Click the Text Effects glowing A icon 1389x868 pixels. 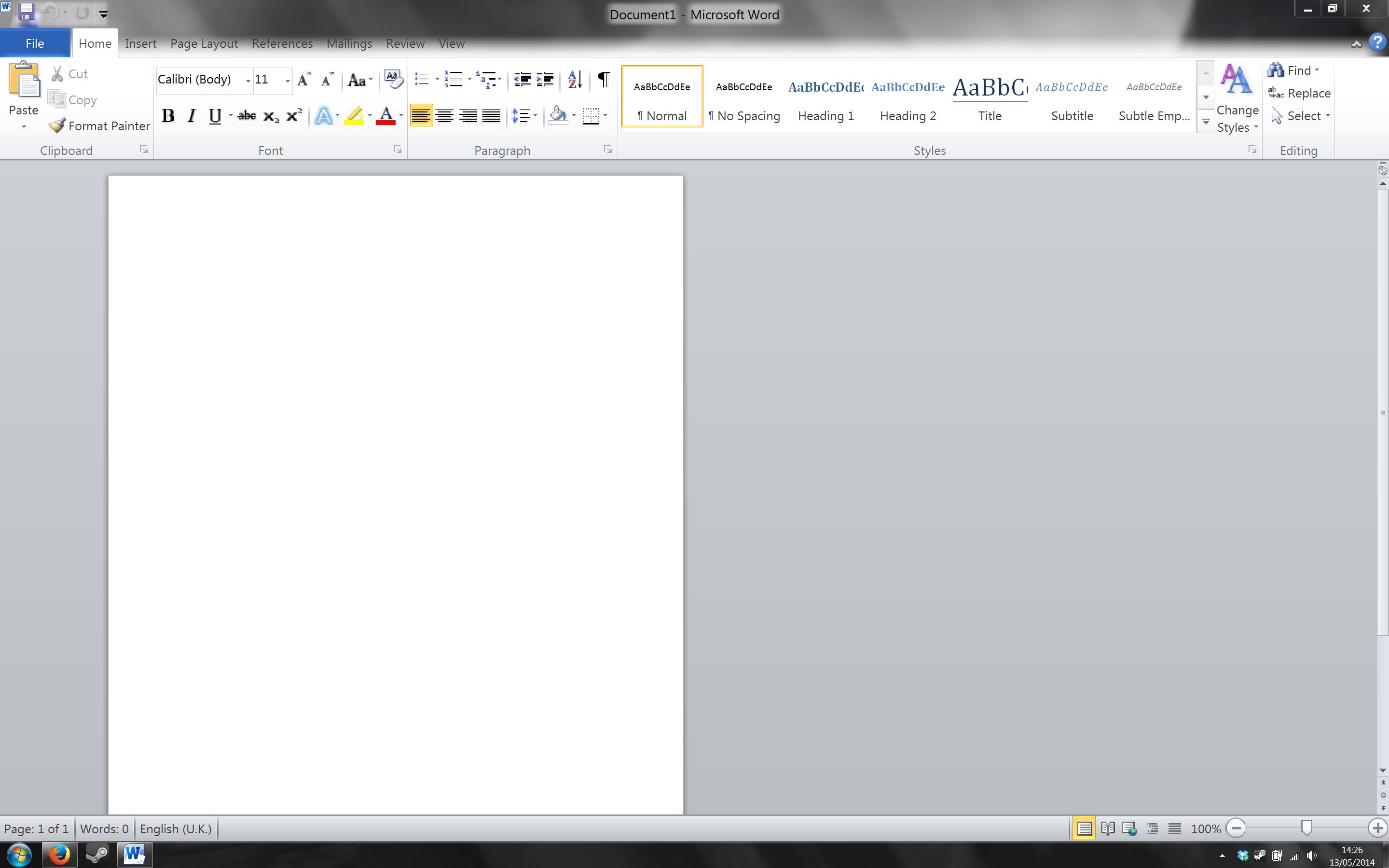point(324,116)
